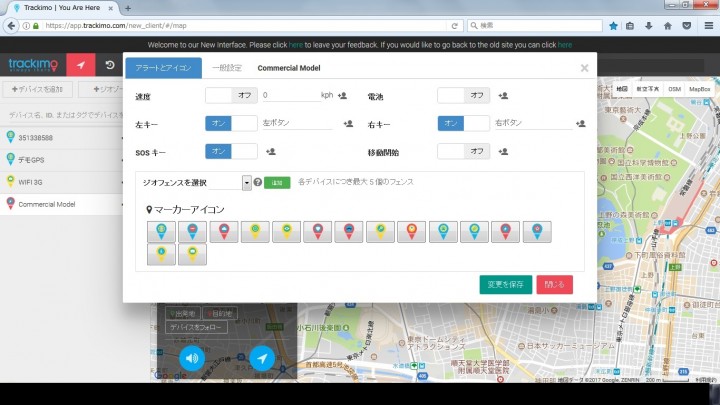Switch to the 一般設定 tab
The image size is (720, 405).
(x=228, y=68)
